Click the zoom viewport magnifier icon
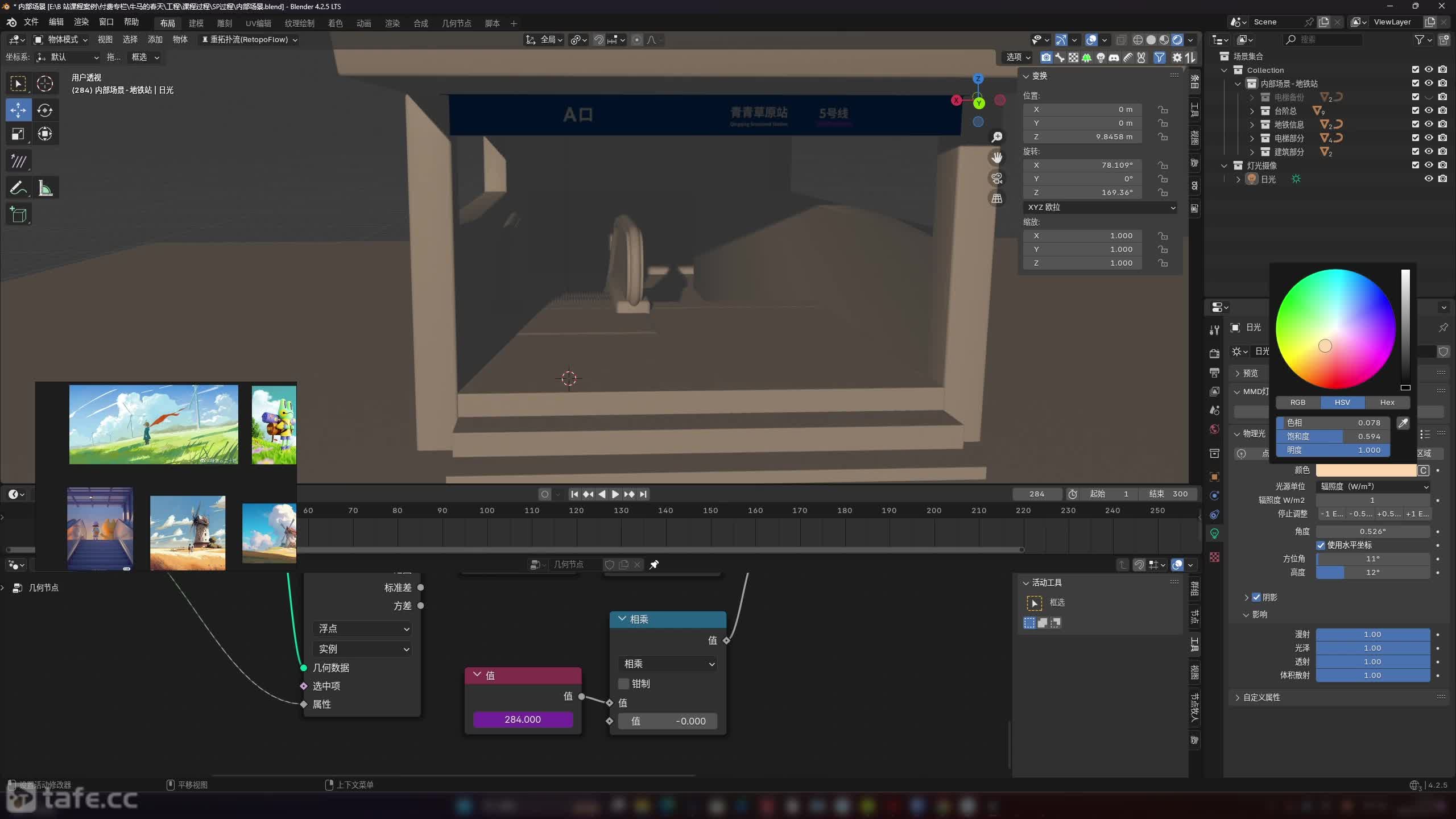This screenshot has height=819, width=1456. [996, 137]
